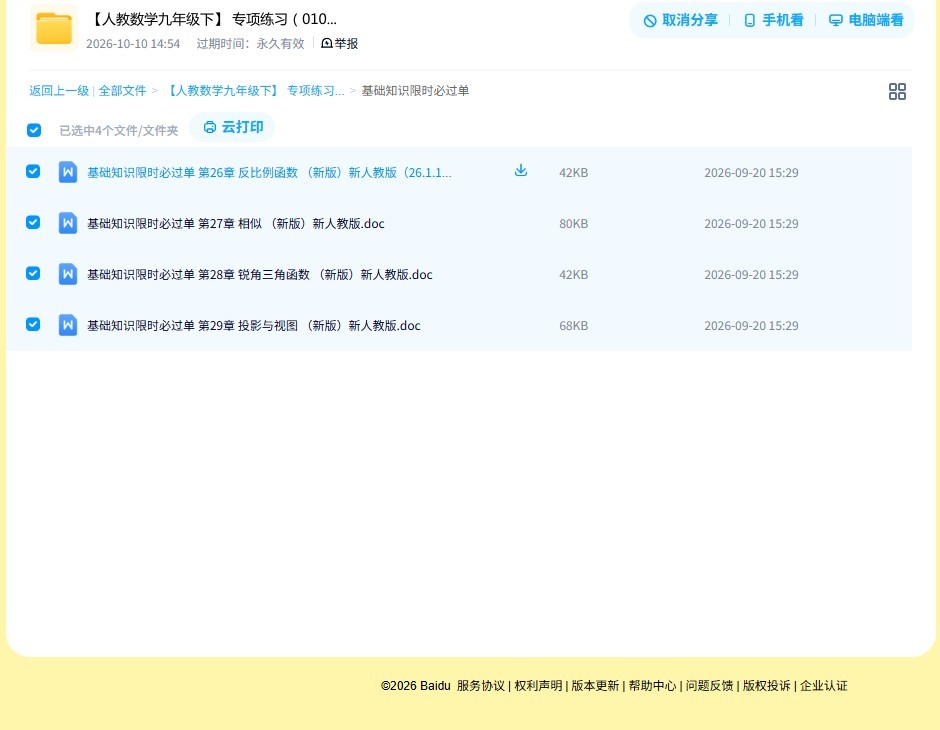Click the 企业认证 footer link
Image resolution: width=940 pixels, height=730 pixels.
(824, 686)
